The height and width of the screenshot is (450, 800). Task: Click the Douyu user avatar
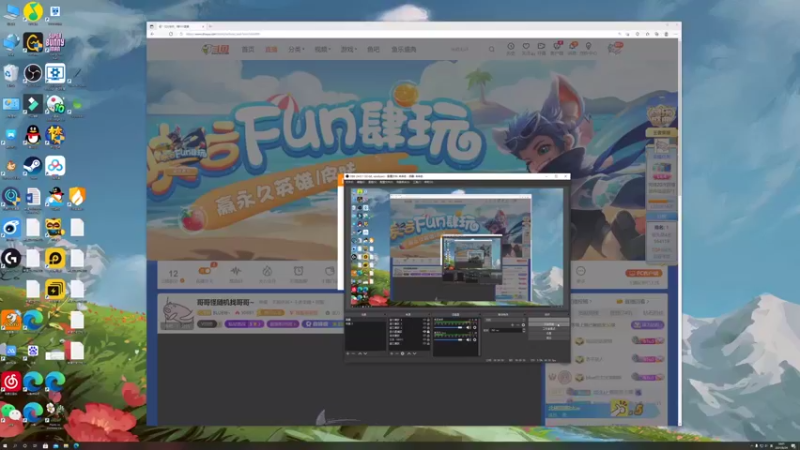click(615, 48)
